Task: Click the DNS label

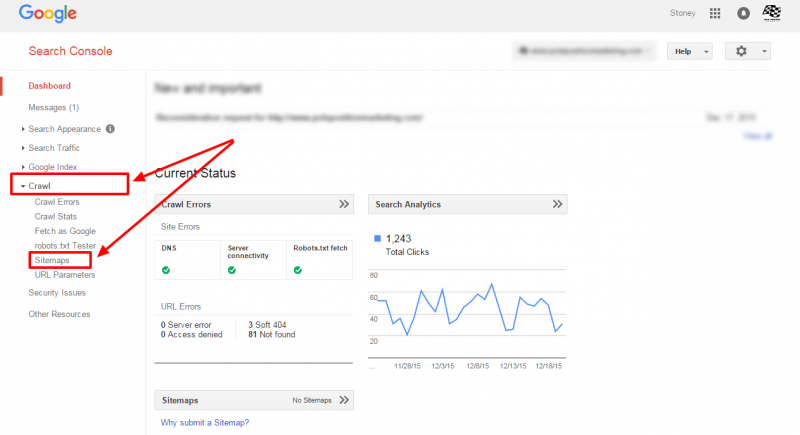Action: coord(169,248)
